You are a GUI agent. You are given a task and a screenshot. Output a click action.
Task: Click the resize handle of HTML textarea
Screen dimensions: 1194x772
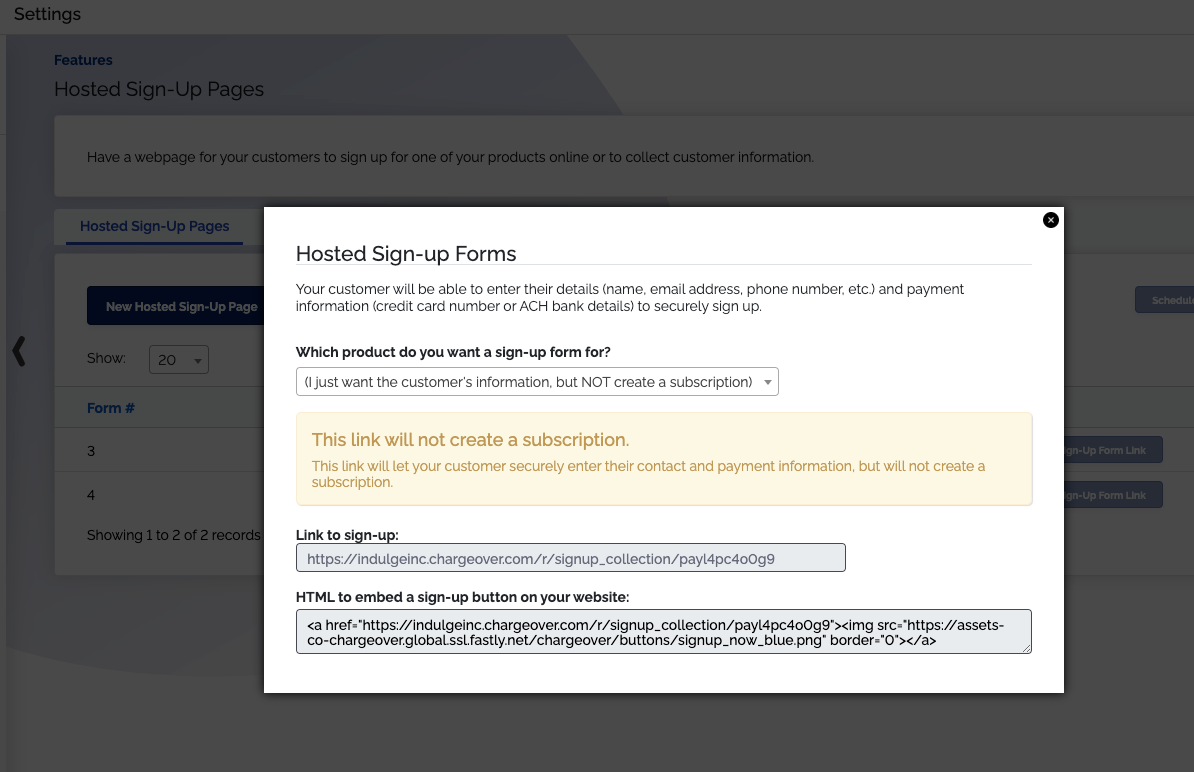tap(1026, 649)
